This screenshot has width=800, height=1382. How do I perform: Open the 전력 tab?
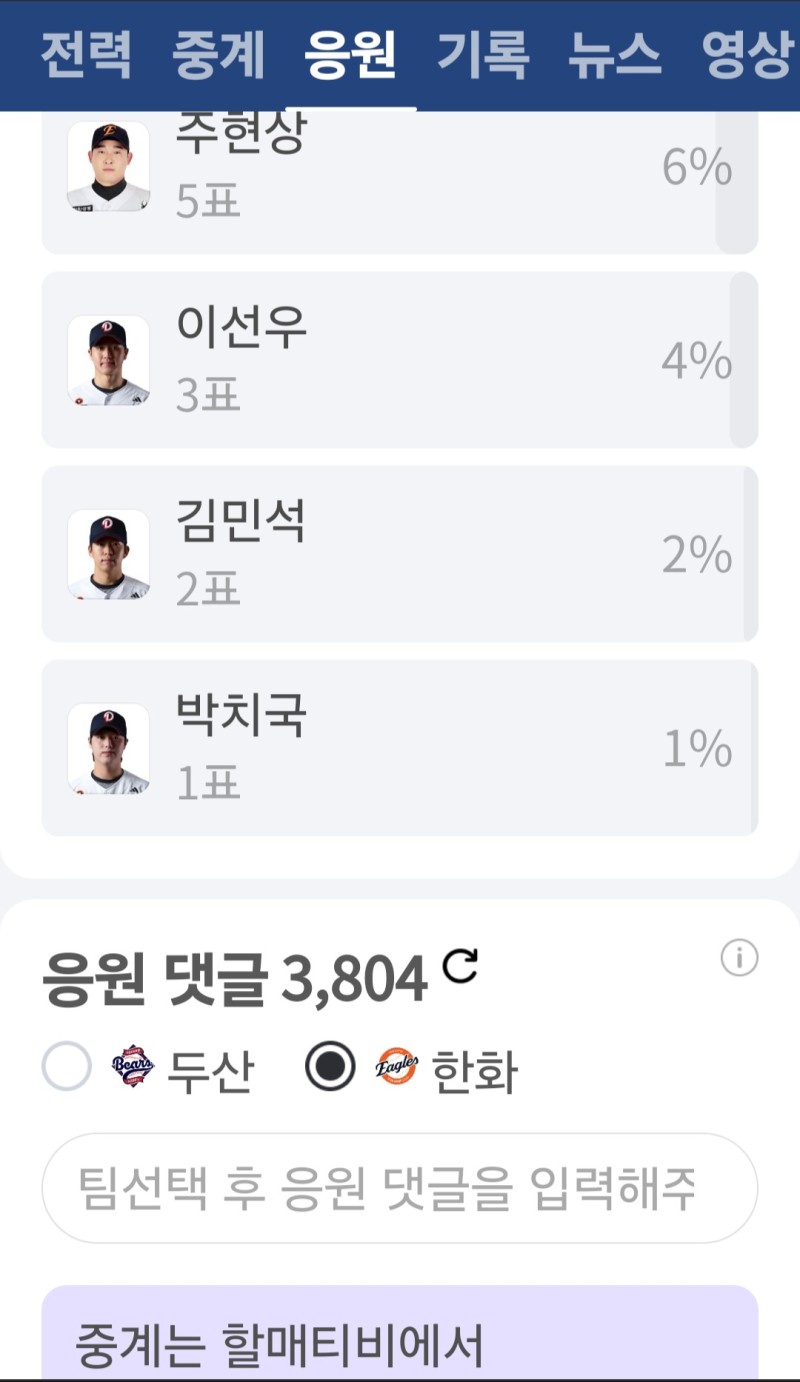pos(86,56)
